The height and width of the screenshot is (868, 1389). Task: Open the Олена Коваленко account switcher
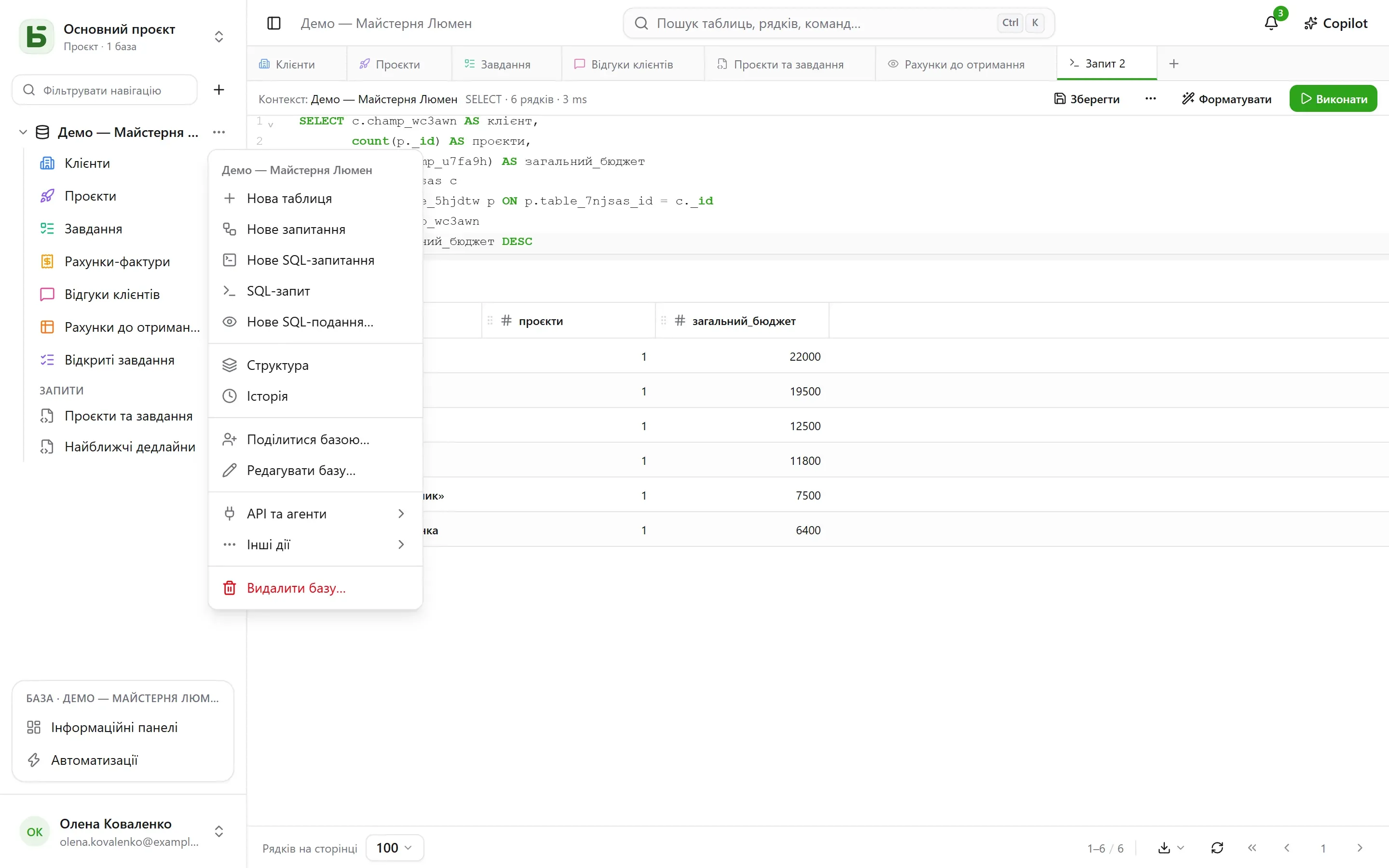click(218, 831)
